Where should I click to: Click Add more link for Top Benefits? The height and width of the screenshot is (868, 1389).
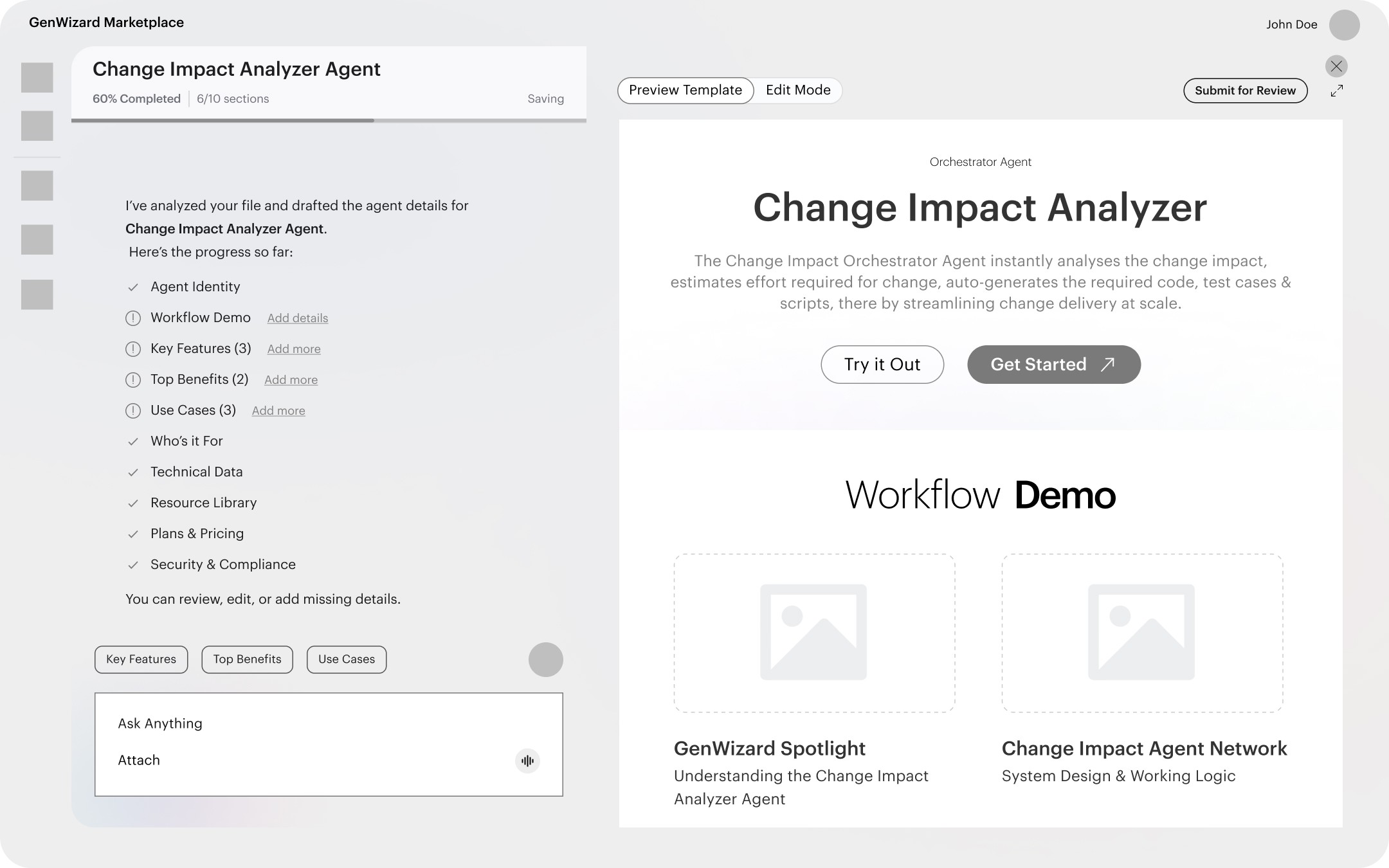coord(291,380)
